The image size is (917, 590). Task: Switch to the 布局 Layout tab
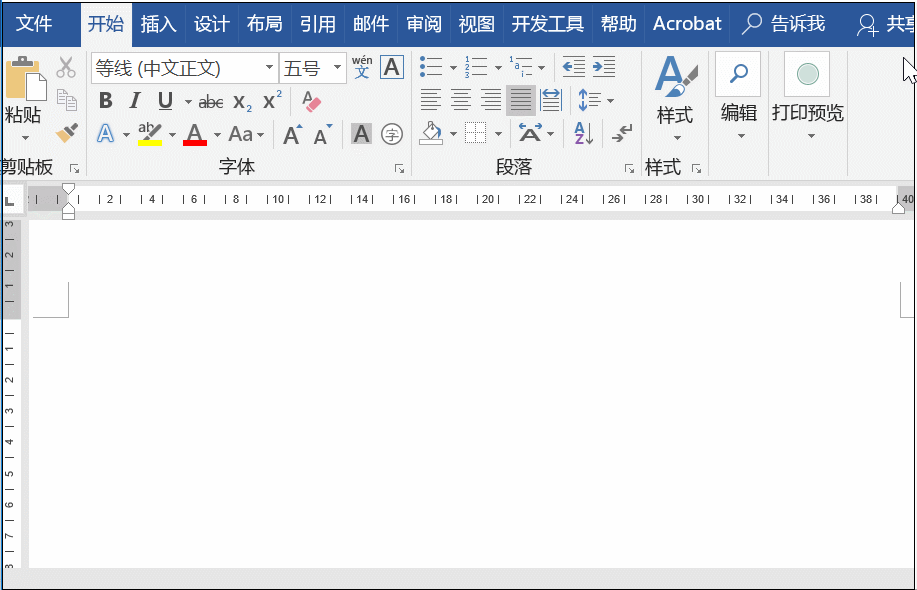[264, 24]
